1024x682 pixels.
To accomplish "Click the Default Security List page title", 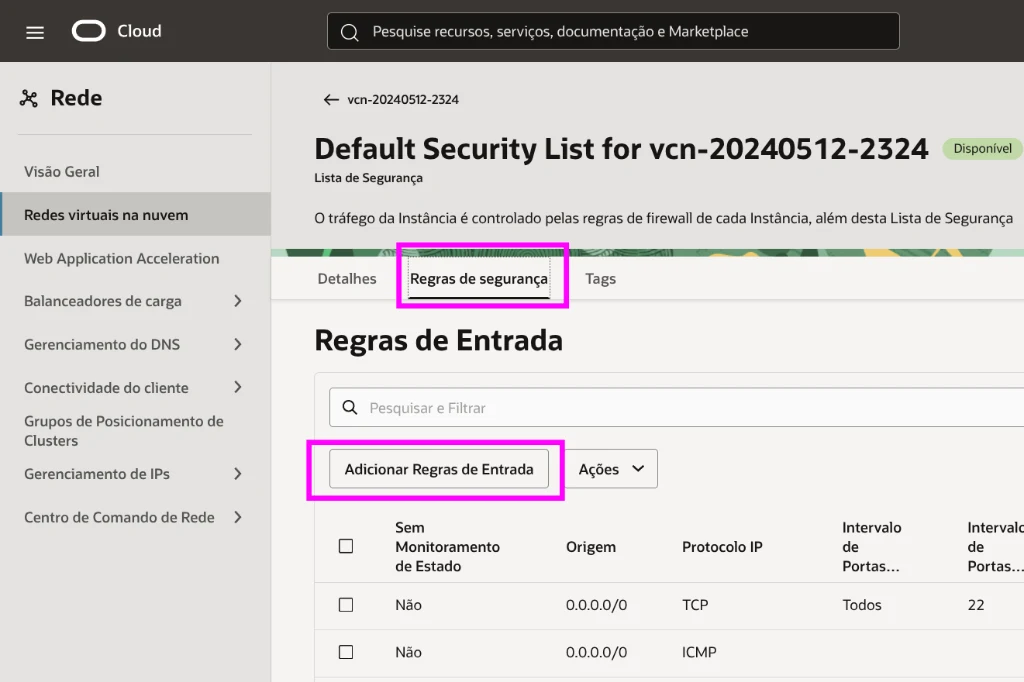I will pos(621,149).
